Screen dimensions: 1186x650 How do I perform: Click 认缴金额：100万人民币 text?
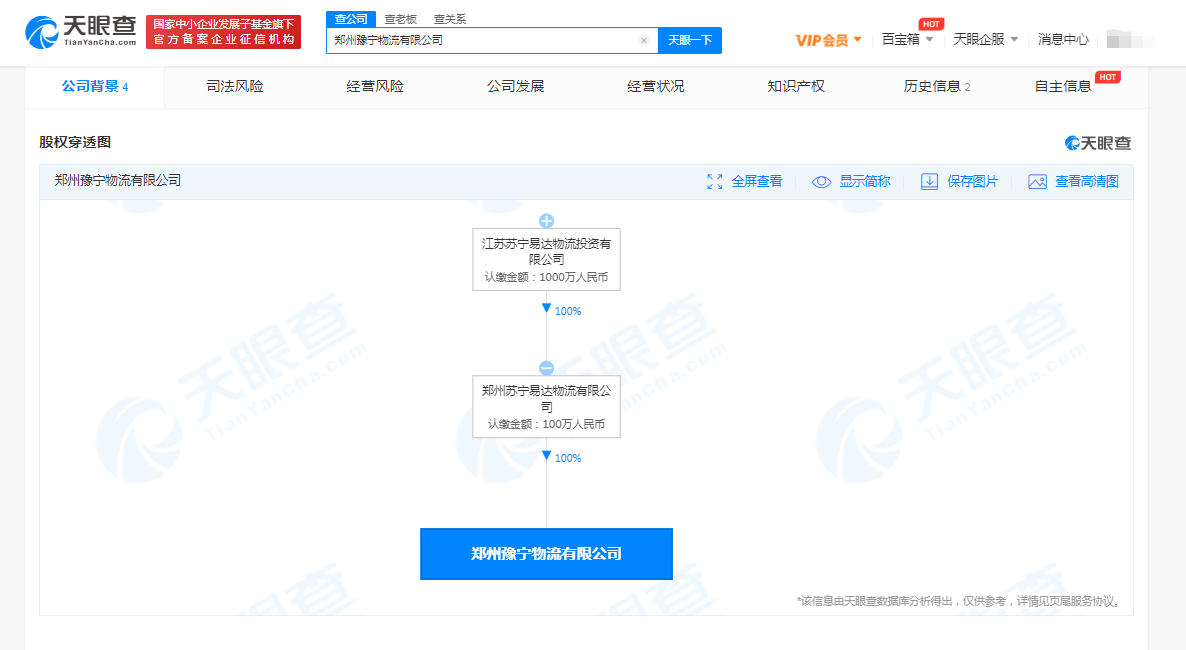pos(546,424)
